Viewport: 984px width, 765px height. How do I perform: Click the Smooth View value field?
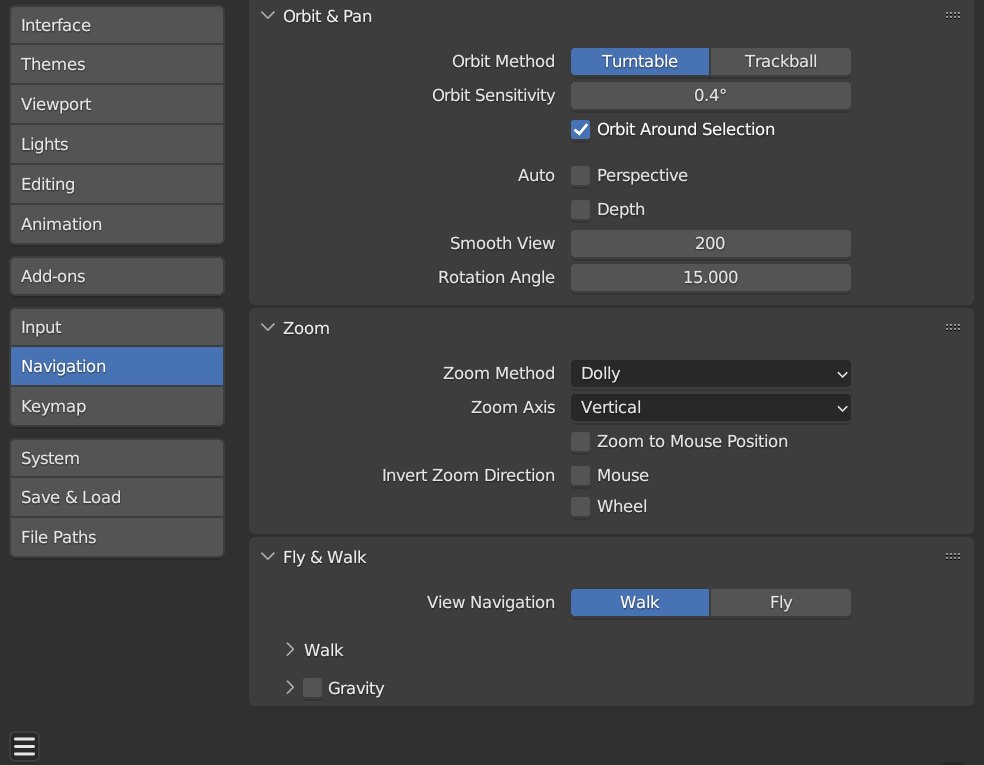(x=710, y=243)
